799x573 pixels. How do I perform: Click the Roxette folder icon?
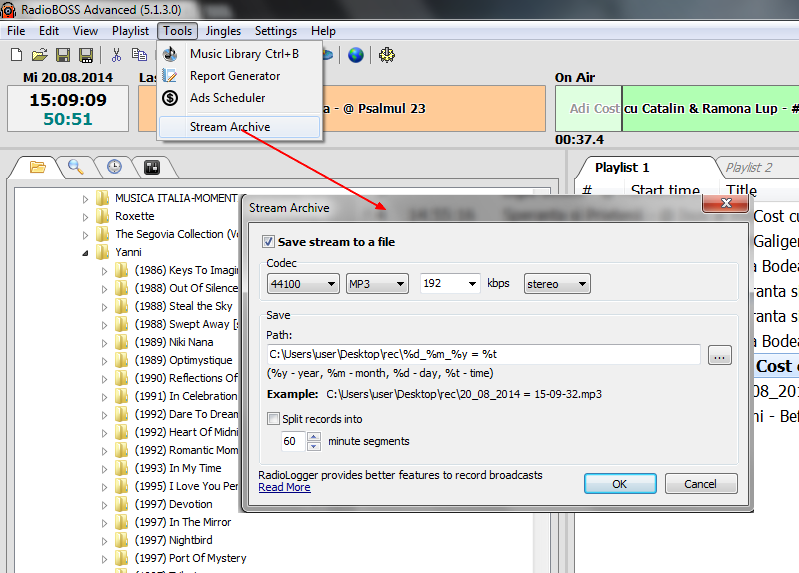pyautogui.click(x=103, y=216)
